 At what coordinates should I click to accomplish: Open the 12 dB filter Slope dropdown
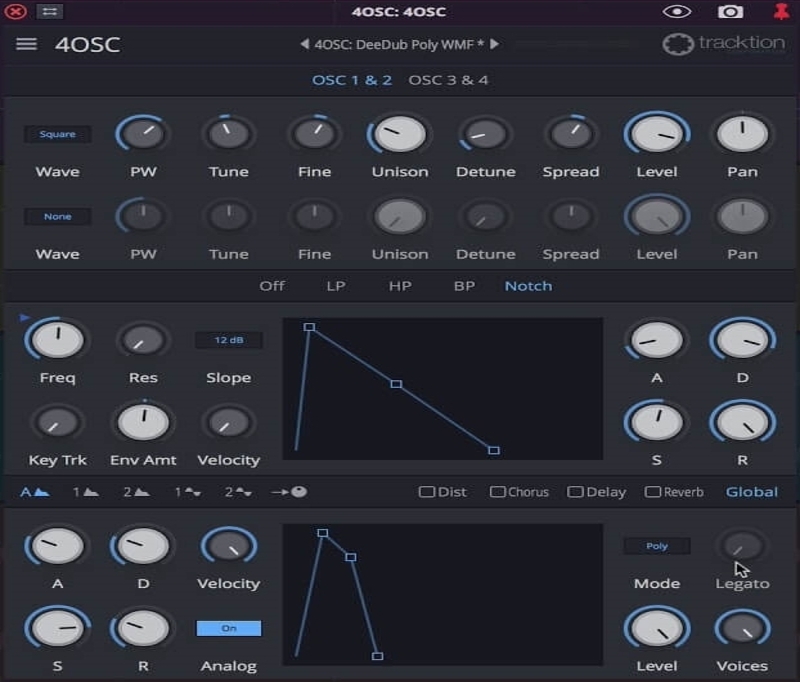coord(229,340)
